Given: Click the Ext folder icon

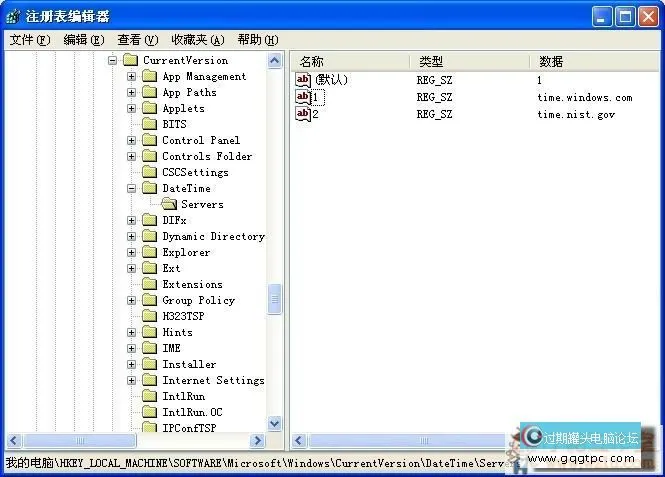Looking at the screenshot, I should click(x=149, y=268).
